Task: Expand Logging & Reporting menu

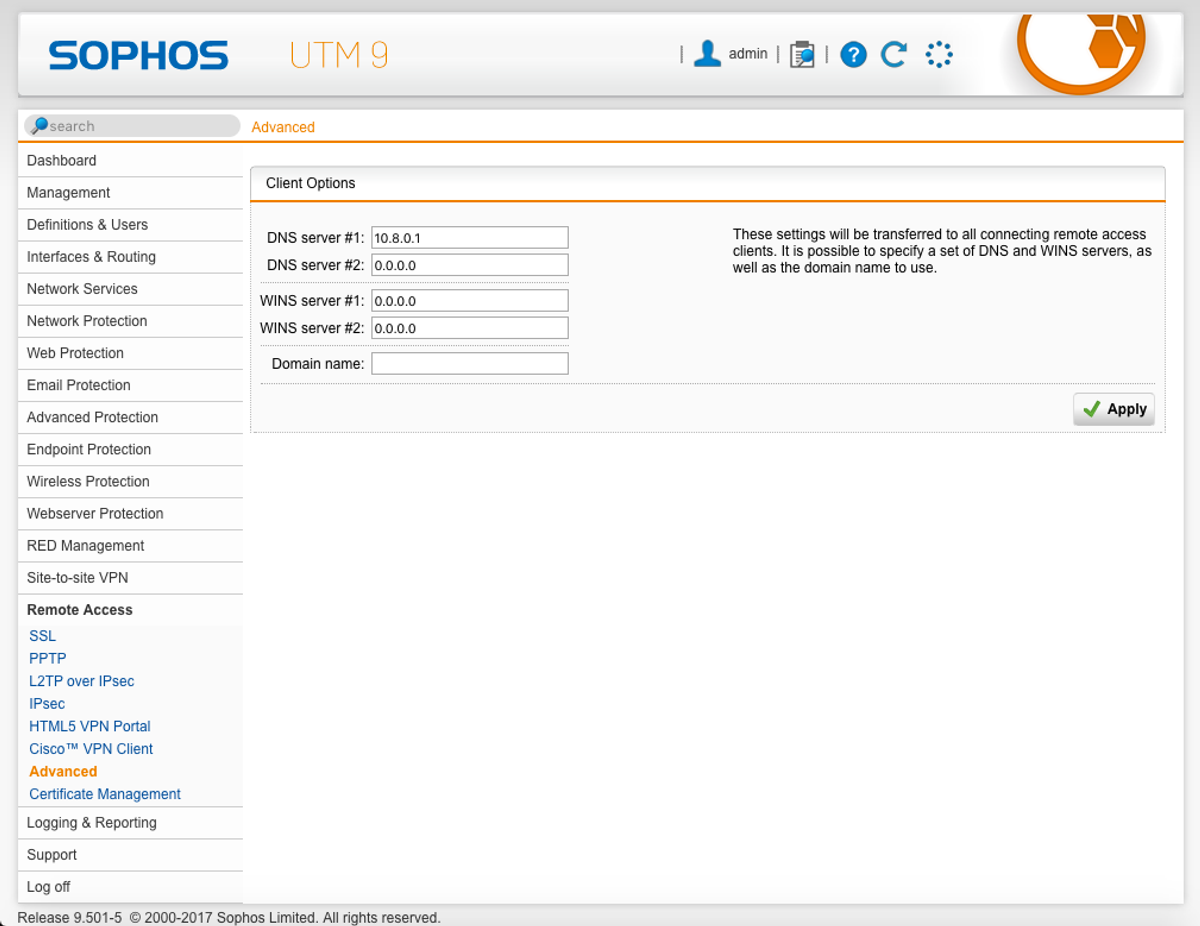Action: pyautogui.click(x=92, y=823)
